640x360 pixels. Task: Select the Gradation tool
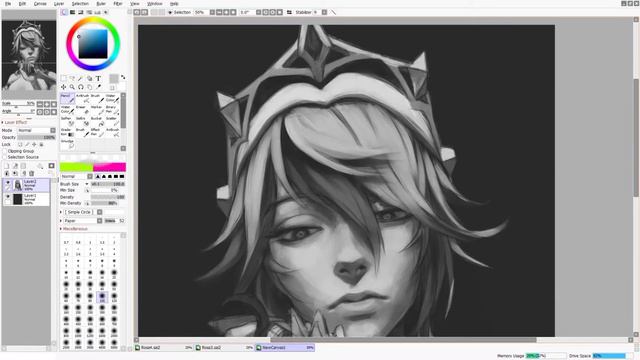coord(67,132)
